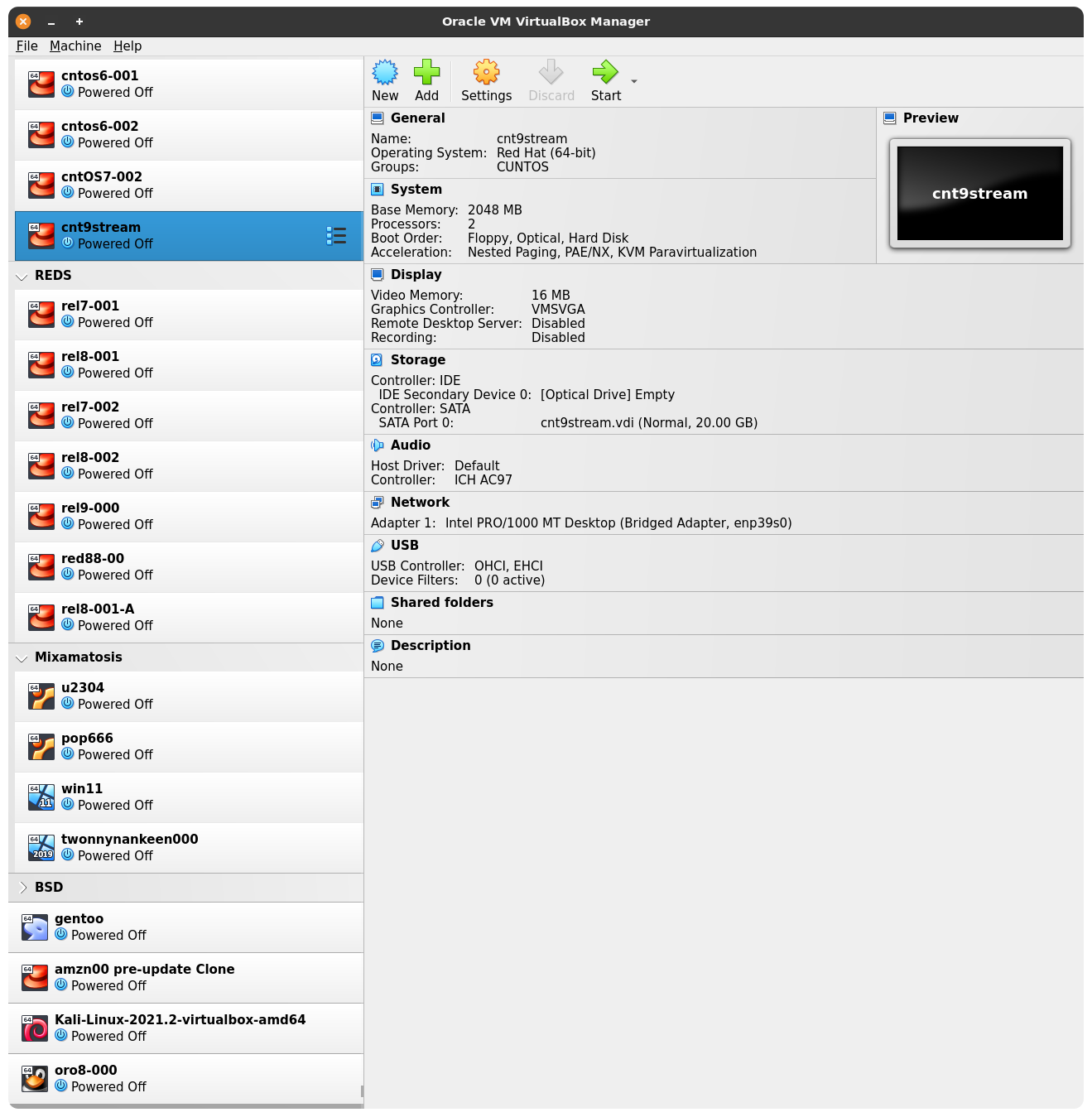Click the Preview panel icon
The height and width of the screenshot is (1117, 1092).
pos(890,118)
